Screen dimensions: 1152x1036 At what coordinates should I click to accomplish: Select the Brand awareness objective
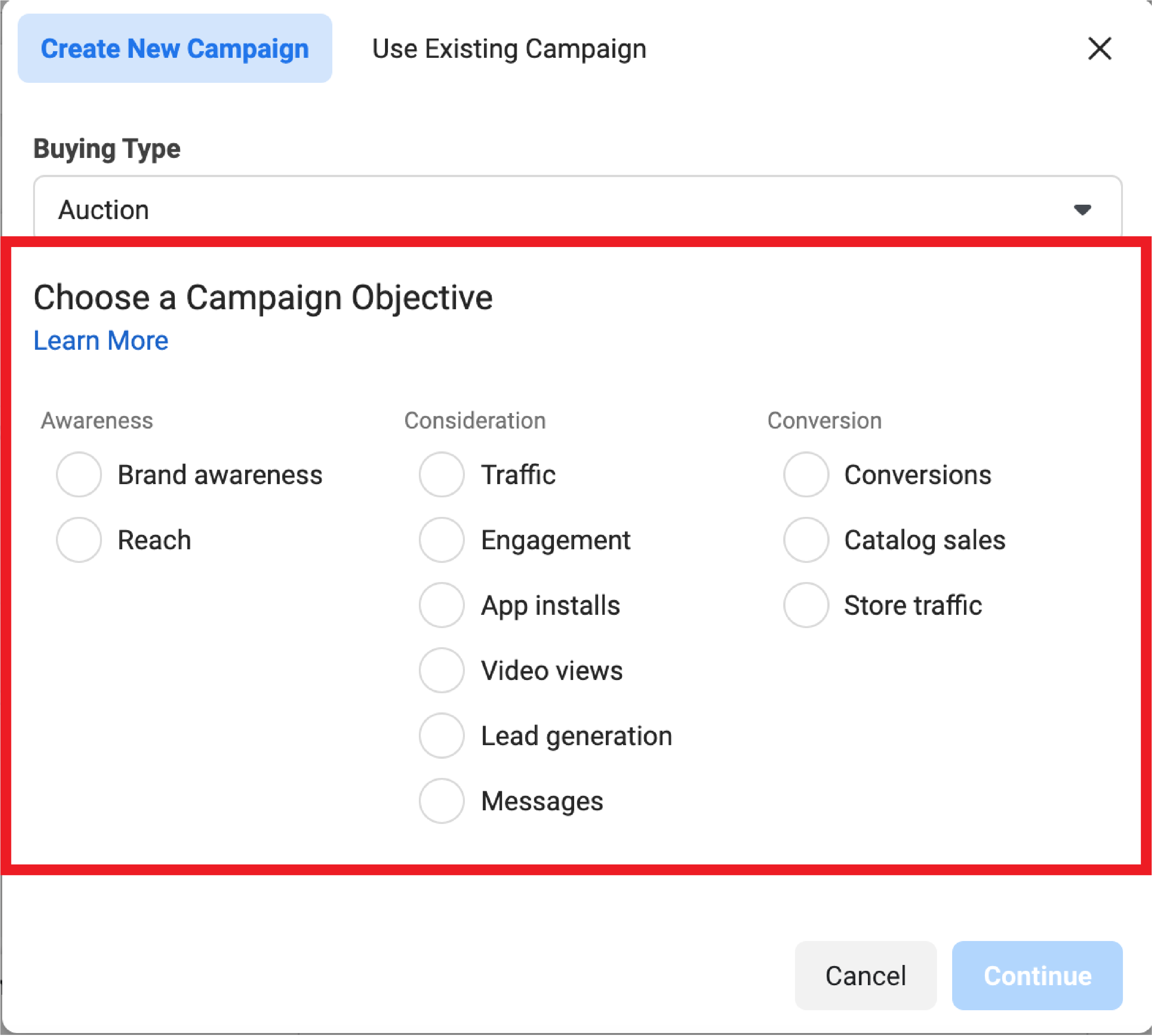79,474
